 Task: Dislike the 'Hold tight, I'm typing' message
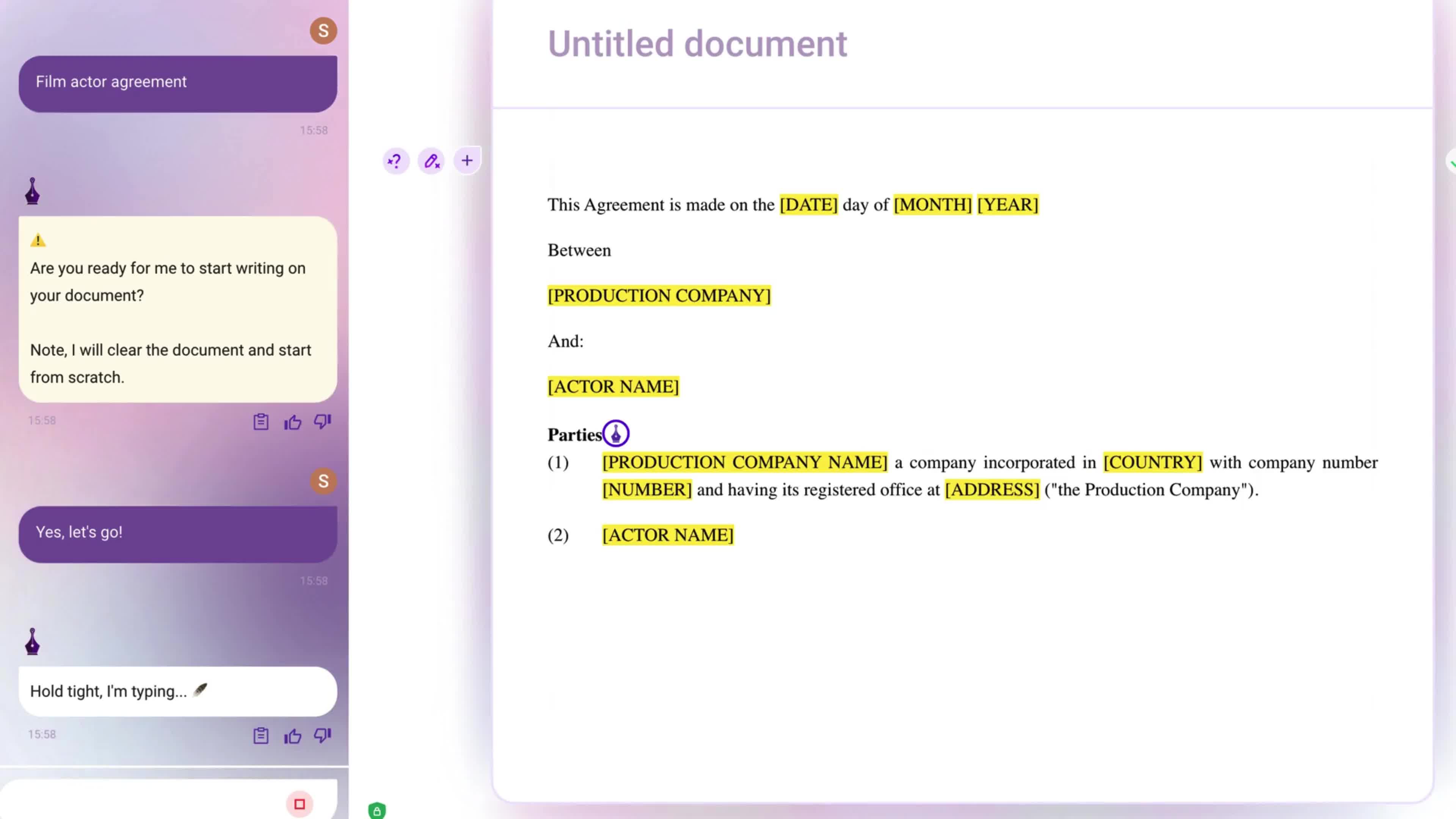323,735
